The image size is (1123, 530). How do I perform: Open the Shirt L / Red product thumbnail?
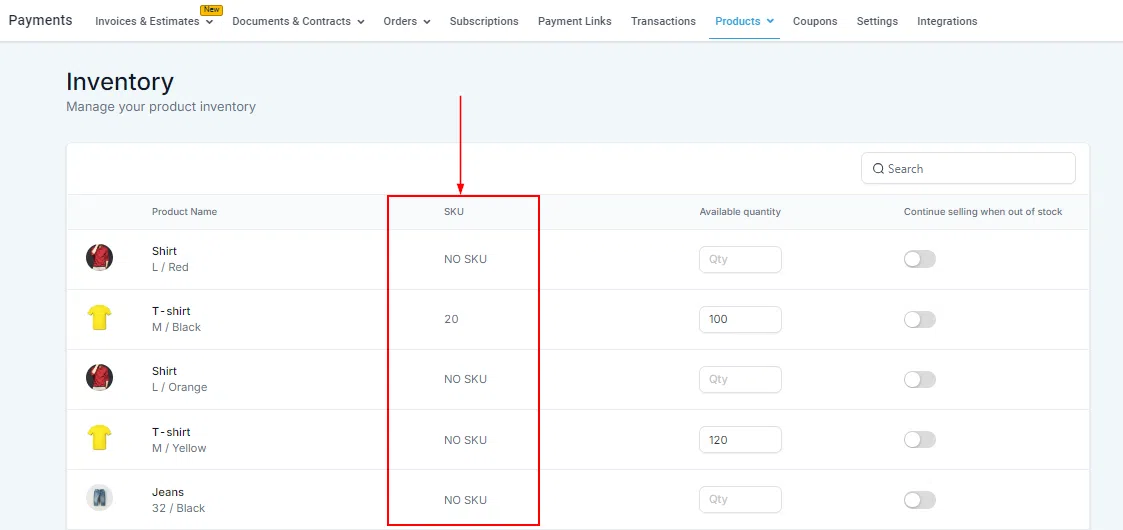100,257
